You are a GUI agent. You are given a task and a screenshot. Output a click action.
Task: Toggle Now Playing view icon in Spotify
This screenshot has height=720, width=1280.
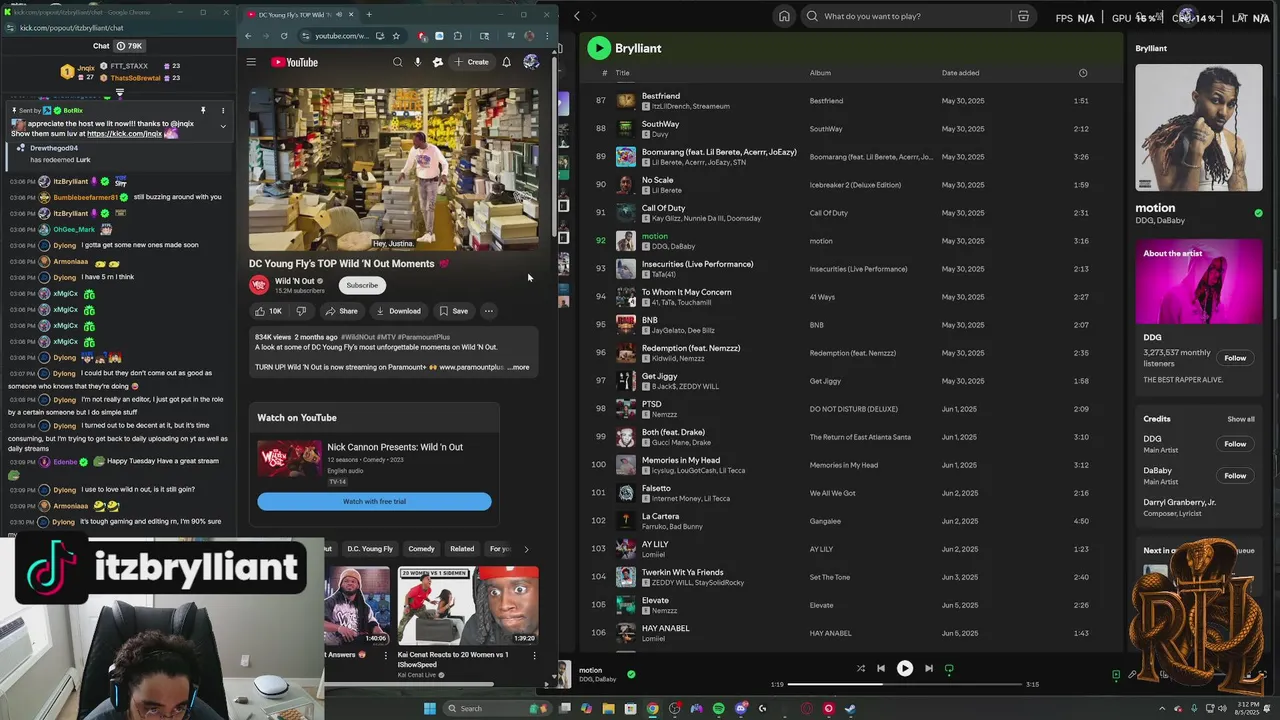pyautogui.click(x=1116, y=675)
